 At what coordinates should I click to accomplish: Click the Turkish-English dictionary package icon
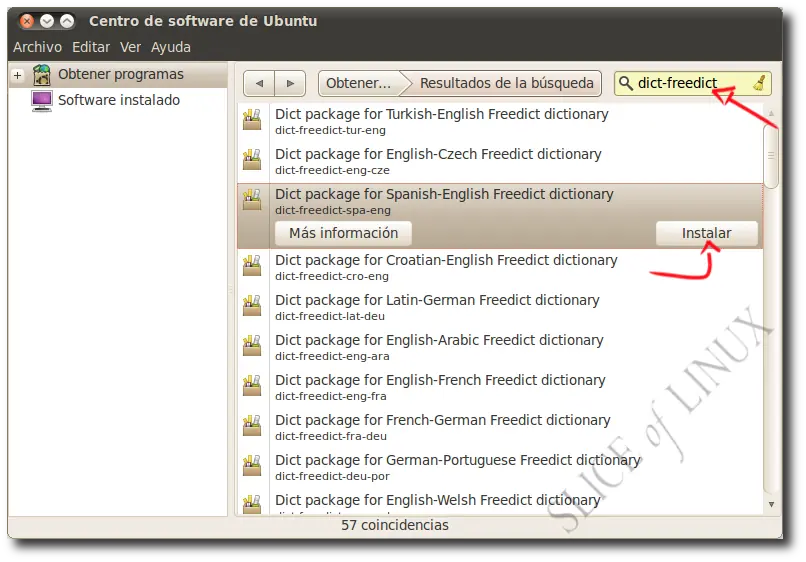tap(252, 120)
